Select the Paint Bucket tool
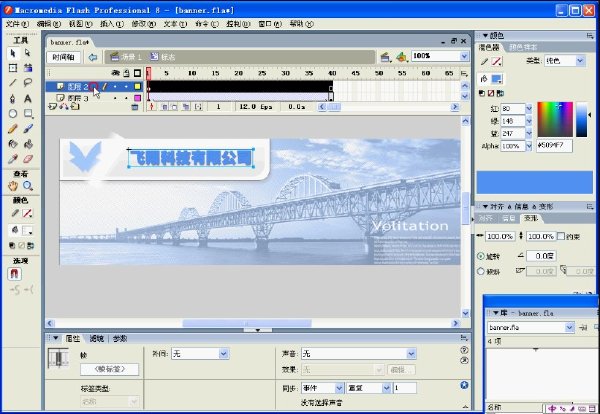 pyautogui.click(x=28, y=144)
